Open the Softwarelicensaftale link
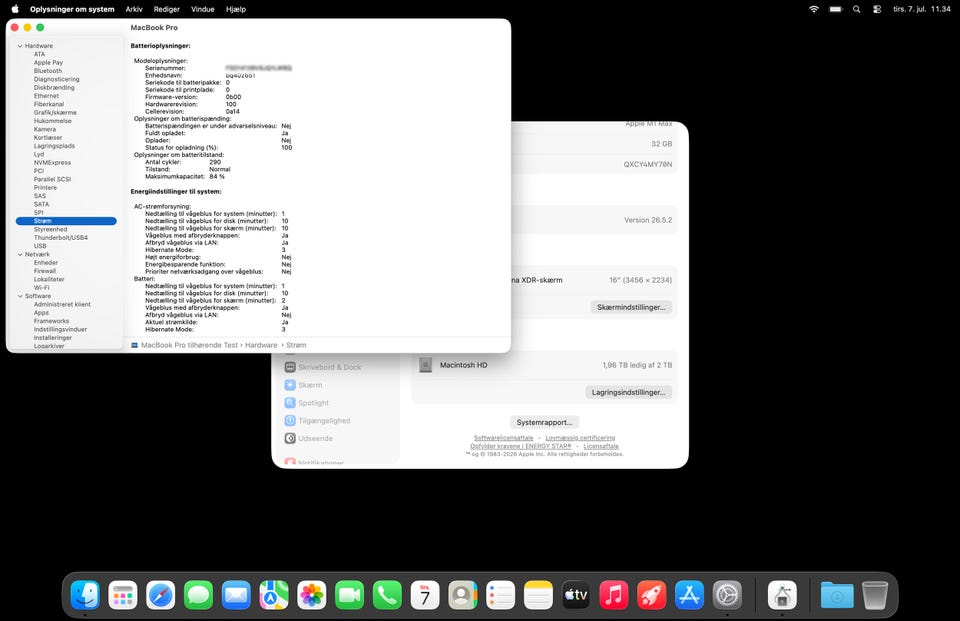The height and width of the screenshot is (621, 960). tap(503, 438)
